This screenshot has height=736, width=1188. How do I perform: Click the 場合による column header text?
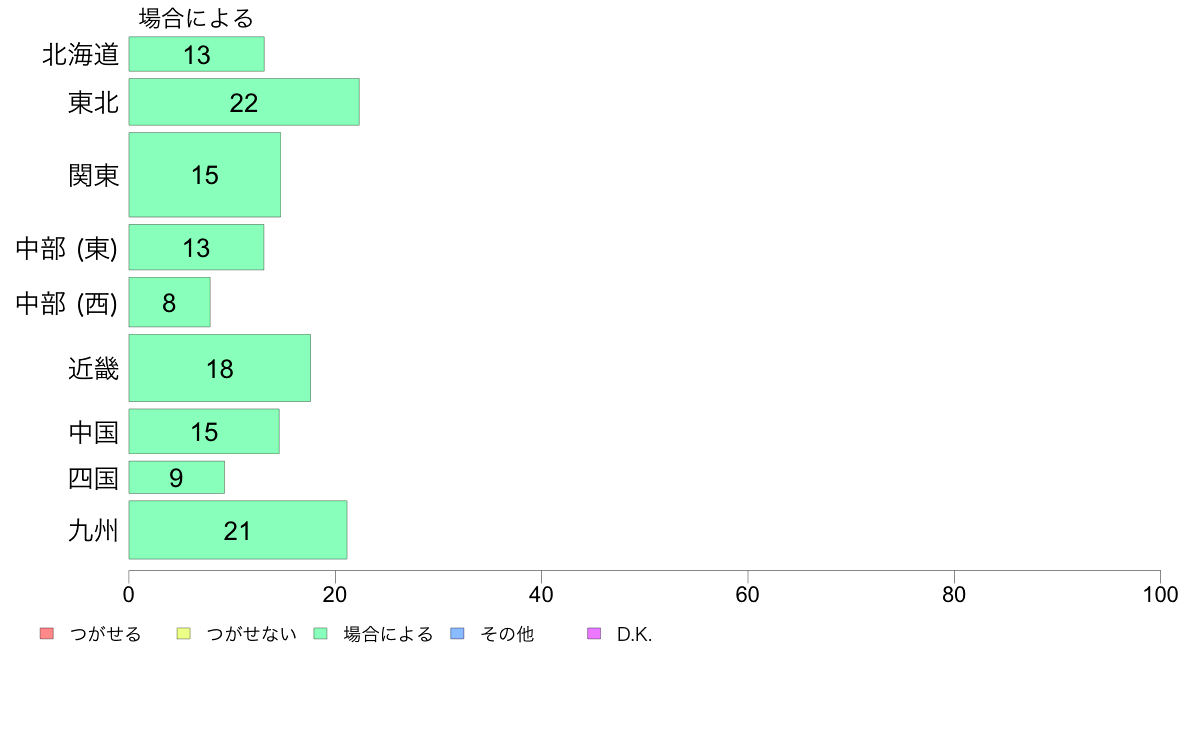click(x=196, y=18)
